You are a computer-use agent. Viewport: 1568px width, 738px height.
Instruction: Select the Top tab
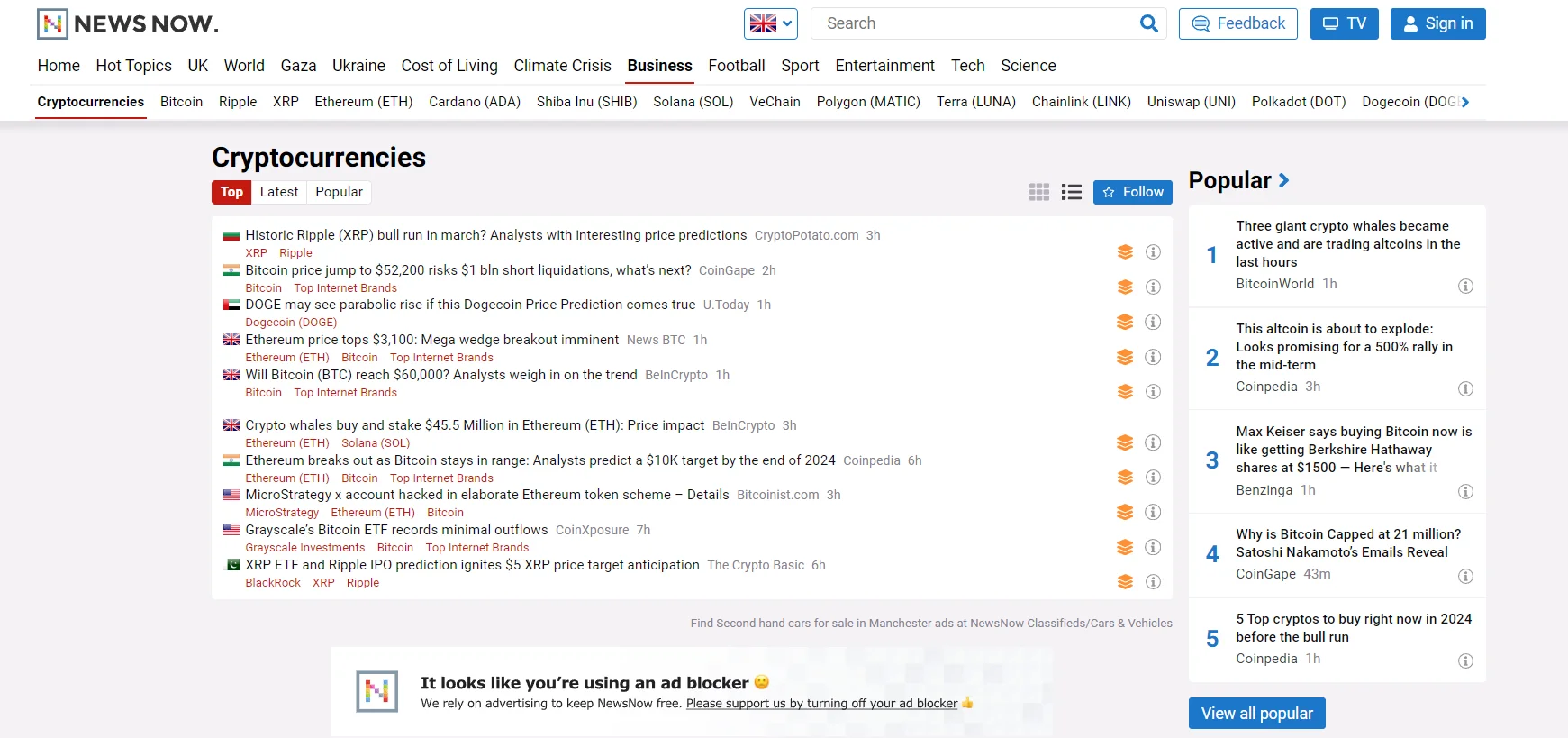pos(231,192)
